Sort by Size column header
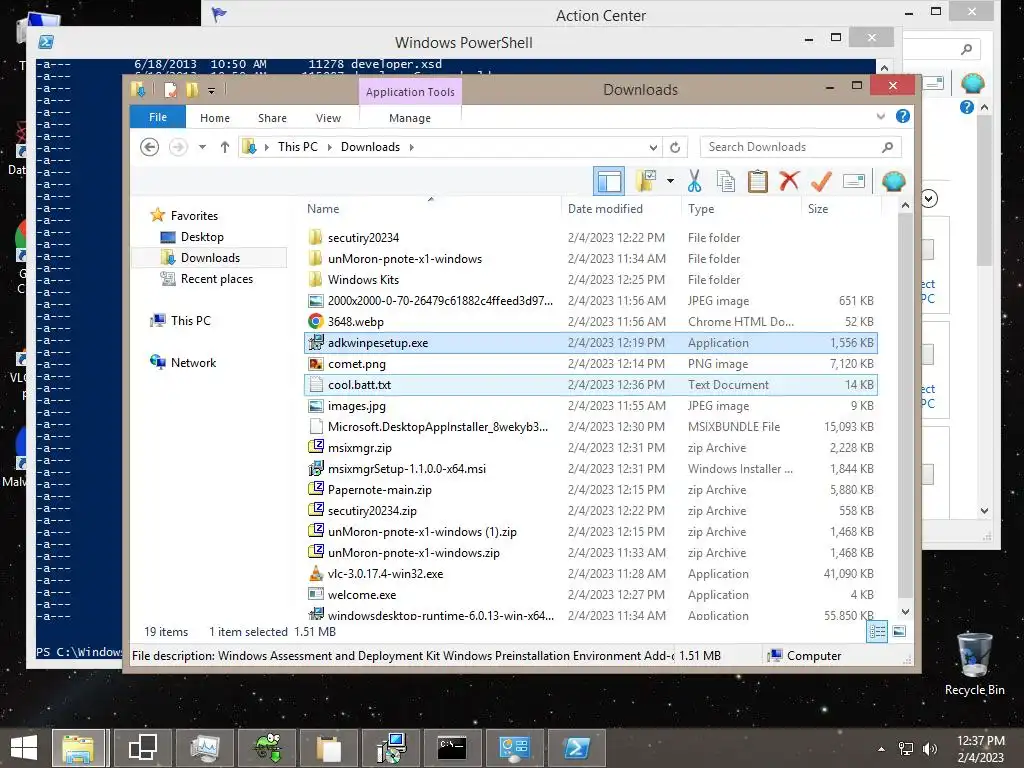Image resolution: width=1024 pixels, height=768 pixels. click(818, 209)
